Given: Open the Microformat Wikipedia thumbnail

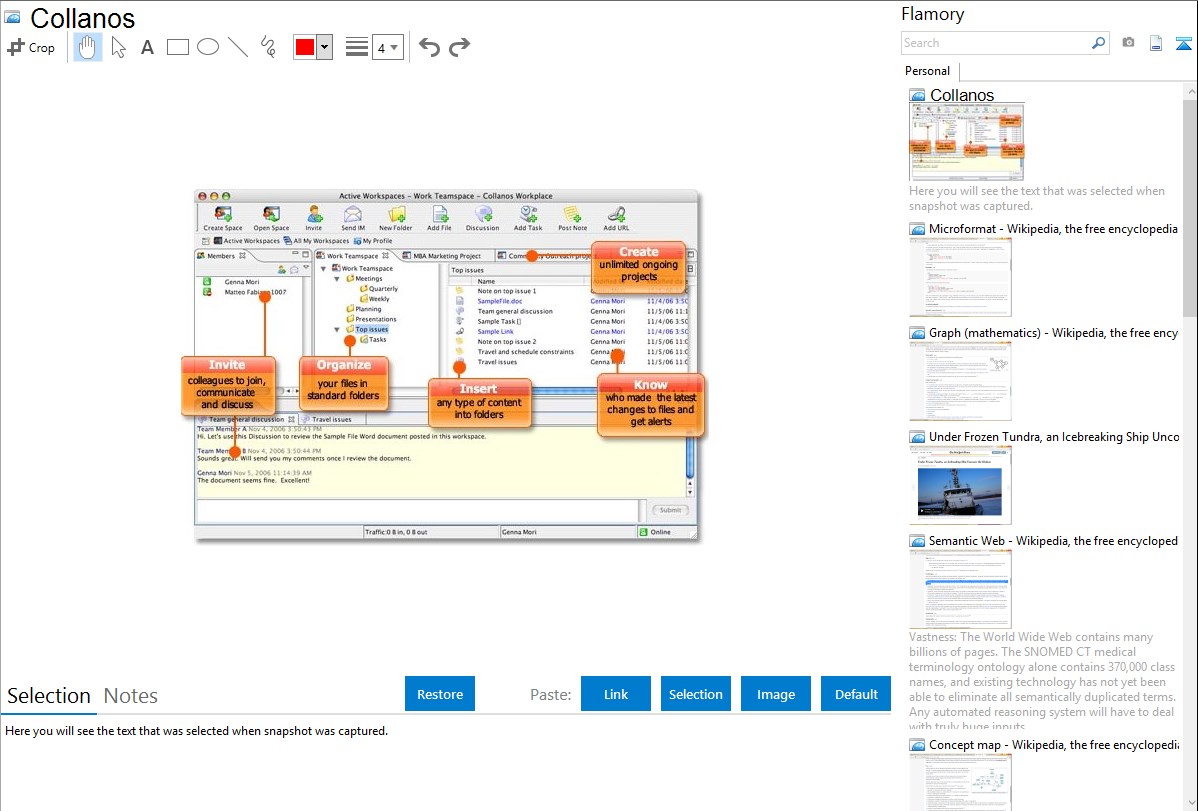Looking at the screenshot, I should click(960, 277).
